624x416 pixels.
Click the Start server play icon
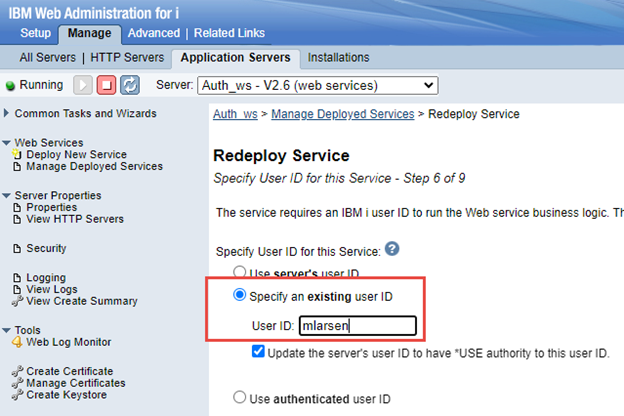point(83,85)
